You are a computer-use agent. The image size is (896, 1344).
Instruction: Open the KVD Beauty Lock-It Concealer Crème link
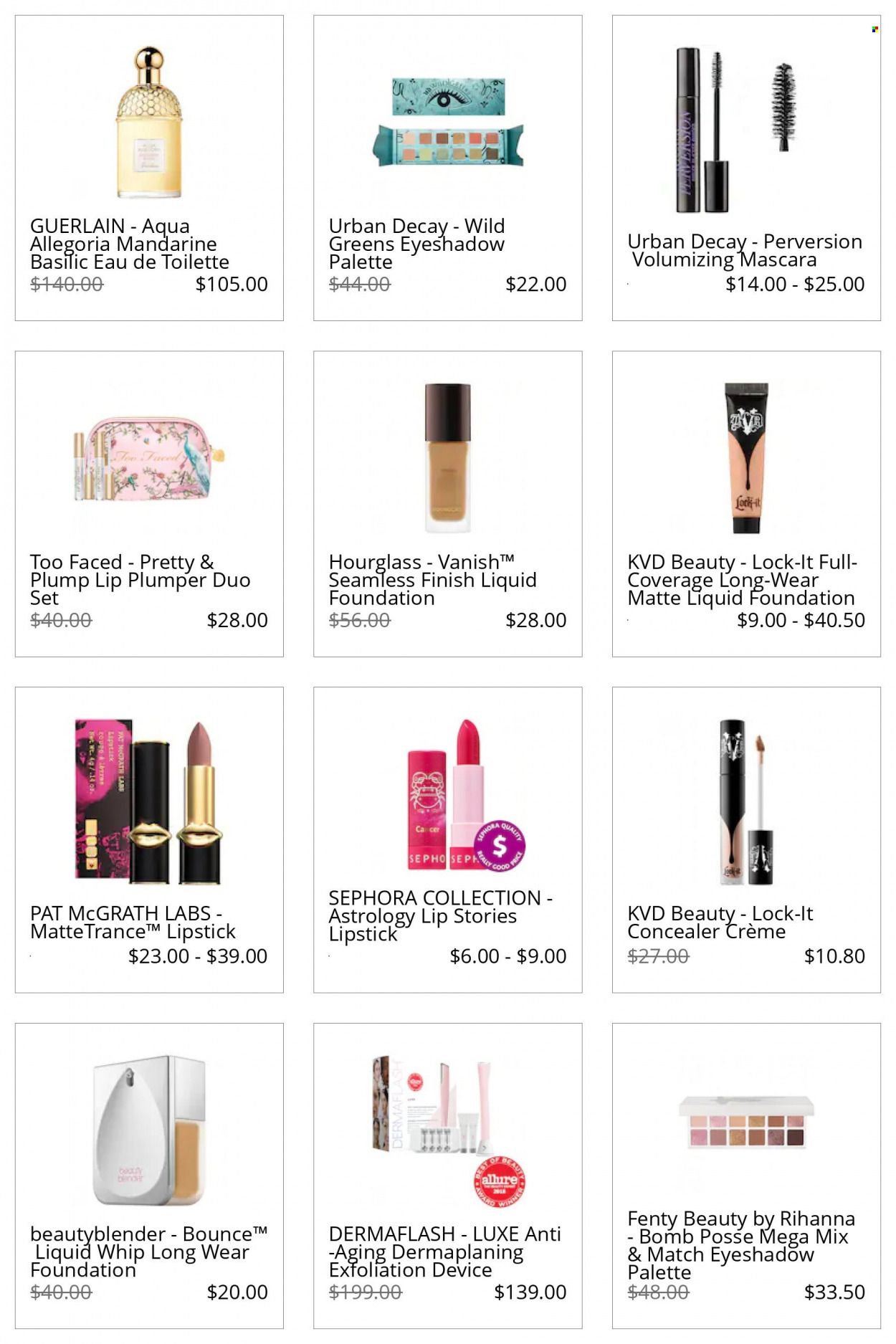[x=720, y=923]
